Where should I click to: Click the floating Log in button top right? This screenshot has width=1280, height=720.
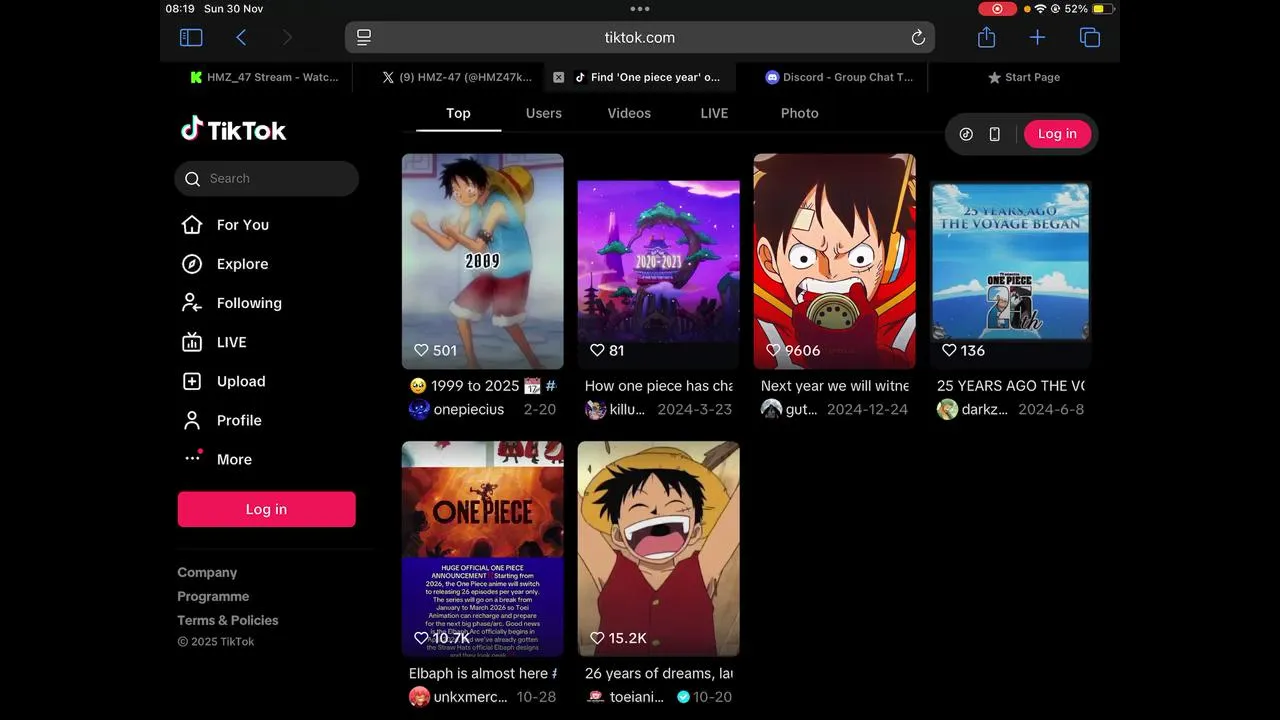[1057, 134]
